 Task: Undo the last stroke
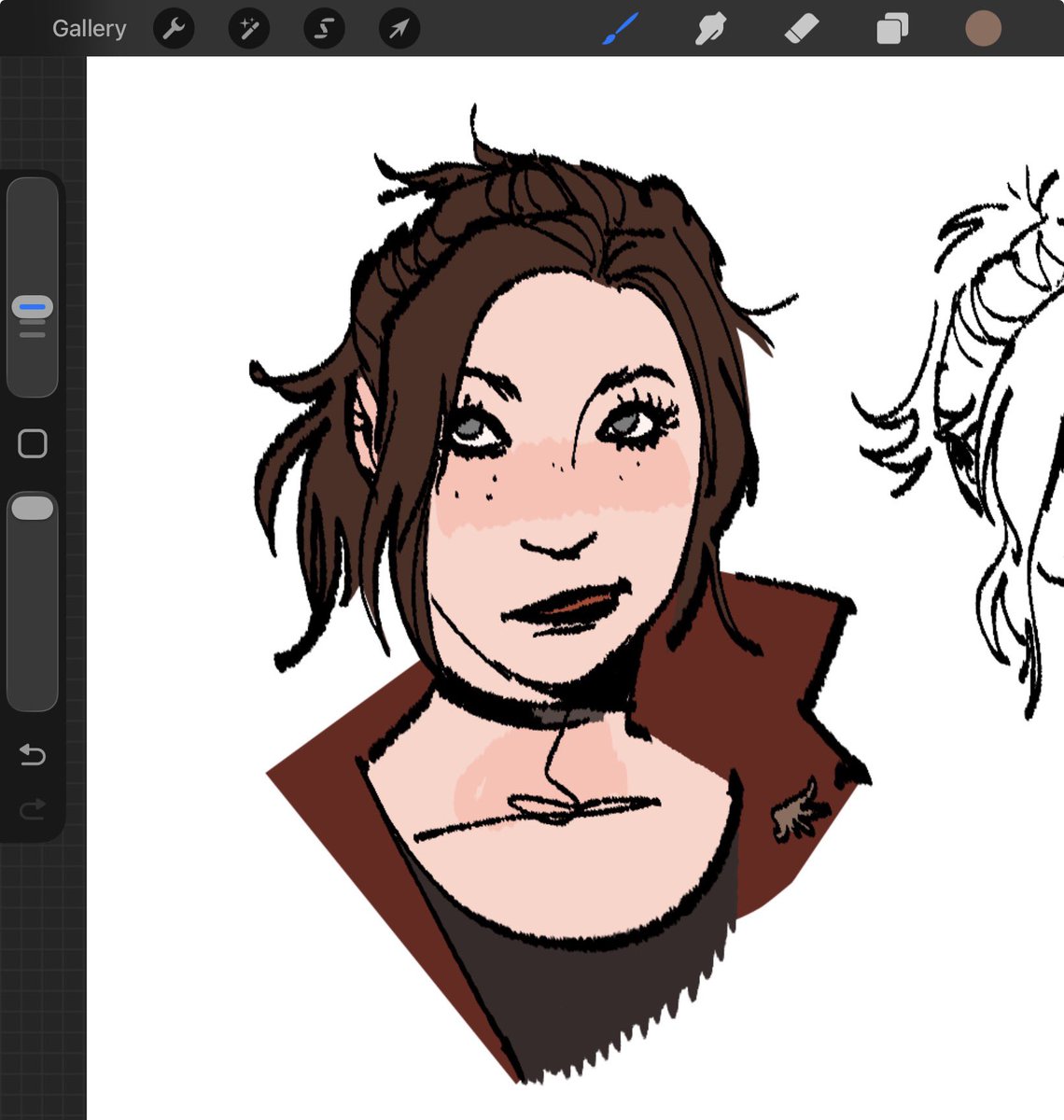click(x=33, y=754)
